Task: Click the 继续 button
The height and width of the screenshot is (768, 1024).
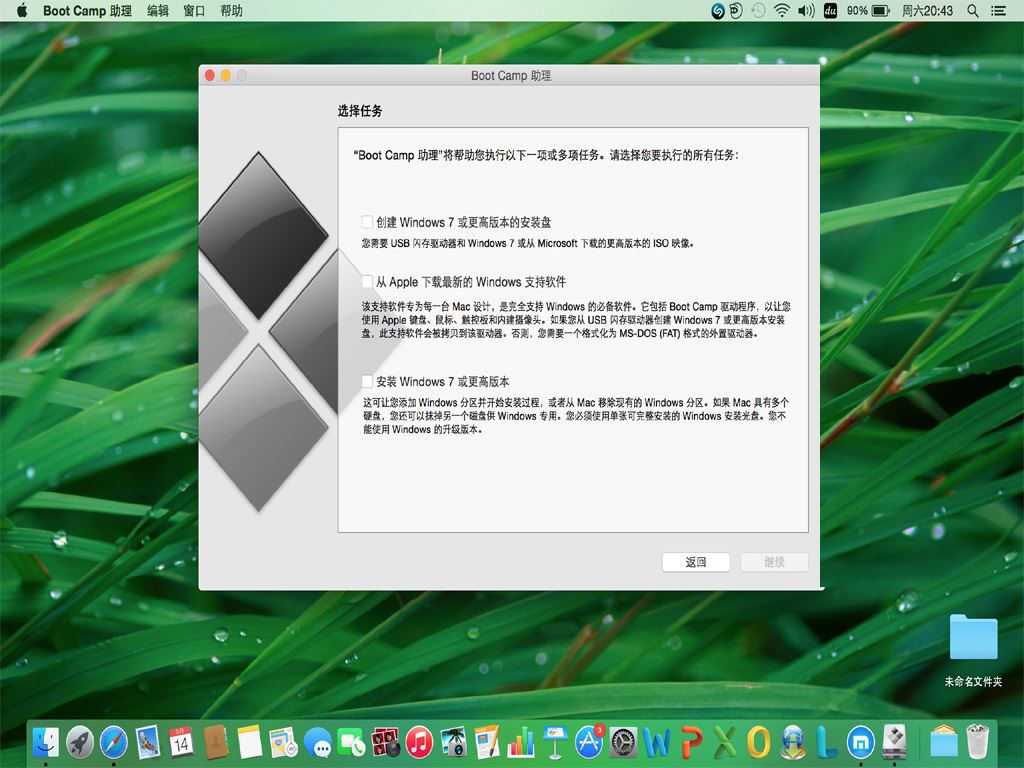Action: (775, 562)
